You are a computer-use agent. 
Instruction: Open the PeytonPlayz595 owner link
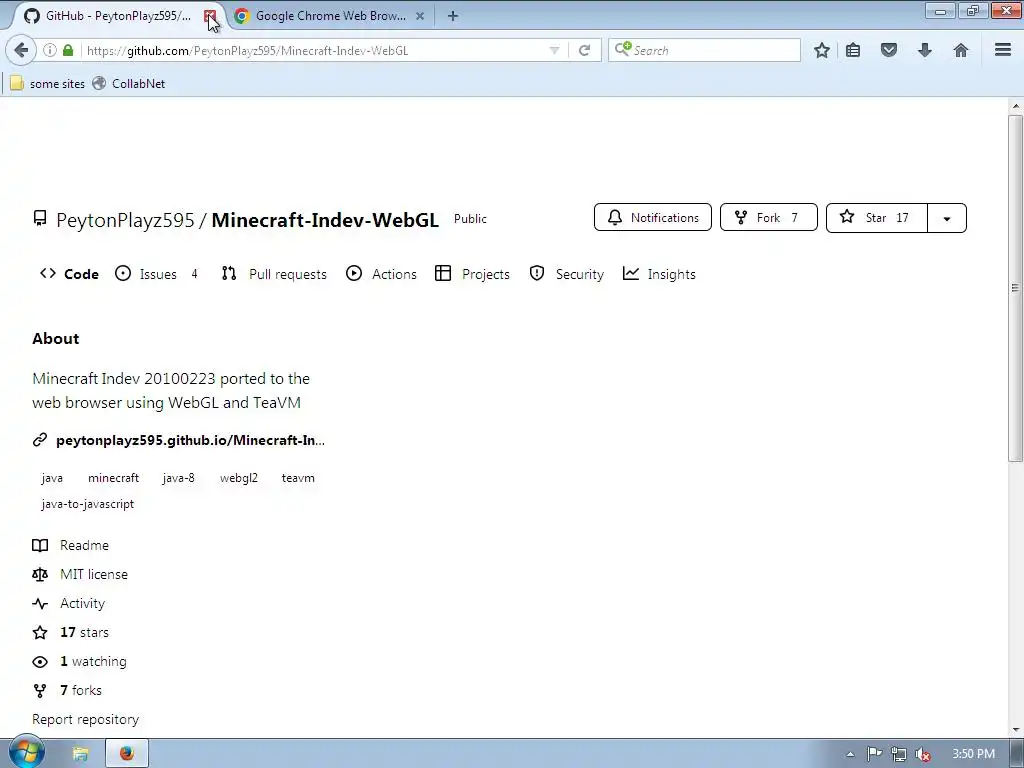125,220
